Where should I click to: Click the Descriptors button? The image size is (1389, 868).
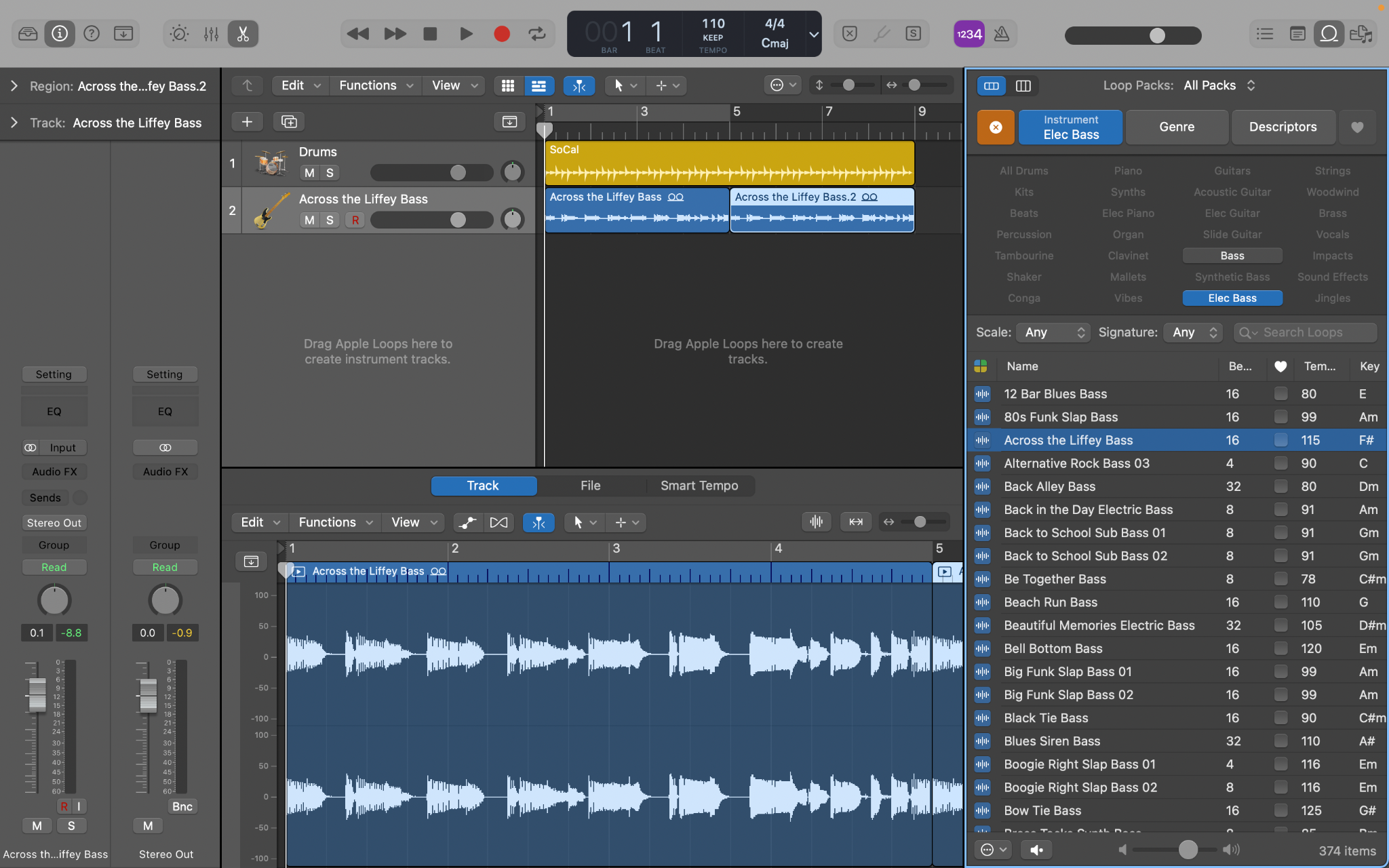(x=1283, y=127)
